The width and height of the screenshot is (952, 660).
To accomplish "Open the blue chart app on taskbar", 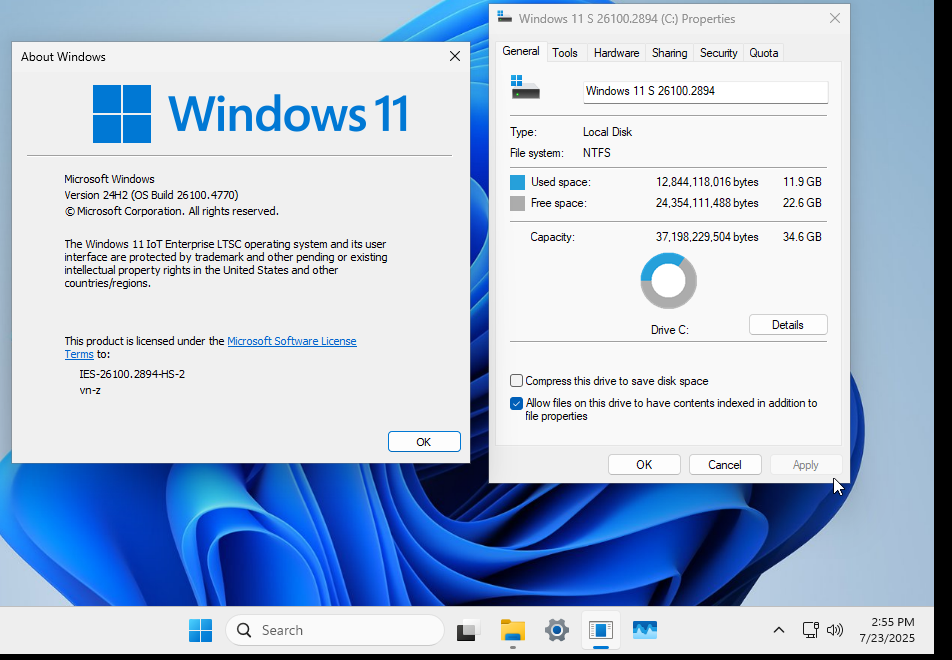I will pos(645,630).
